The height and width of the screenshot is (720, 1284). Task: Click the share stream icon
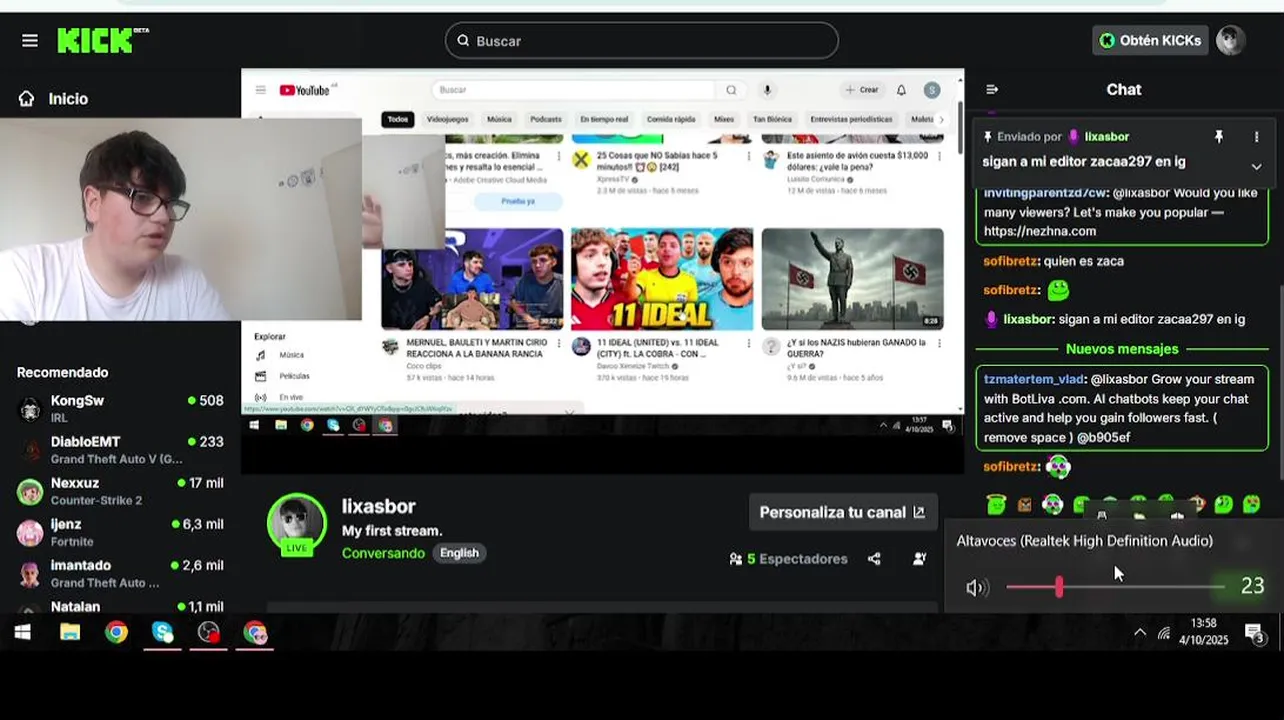pos(874,559)
